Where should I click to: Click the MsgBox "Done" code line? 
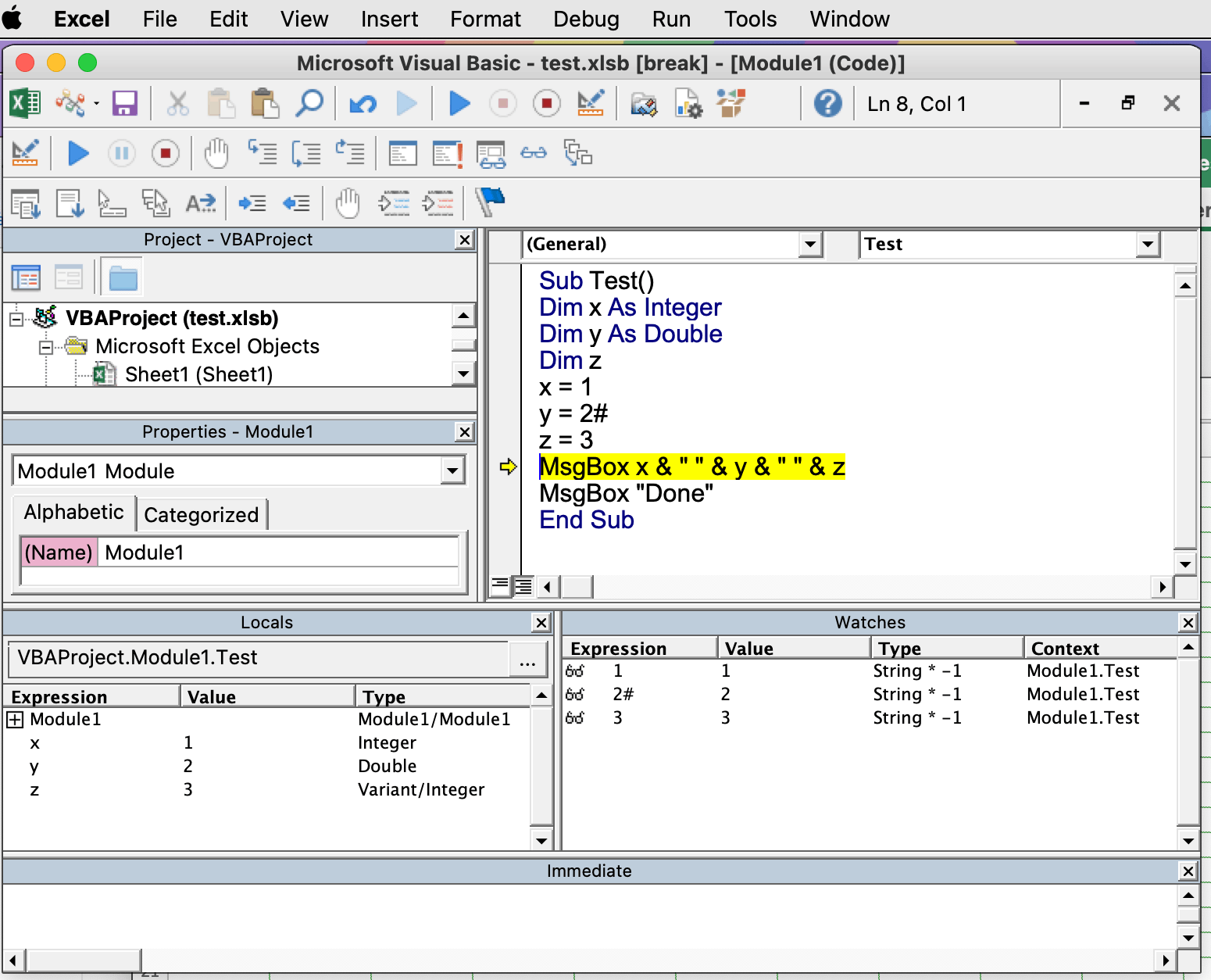point(626,493)
